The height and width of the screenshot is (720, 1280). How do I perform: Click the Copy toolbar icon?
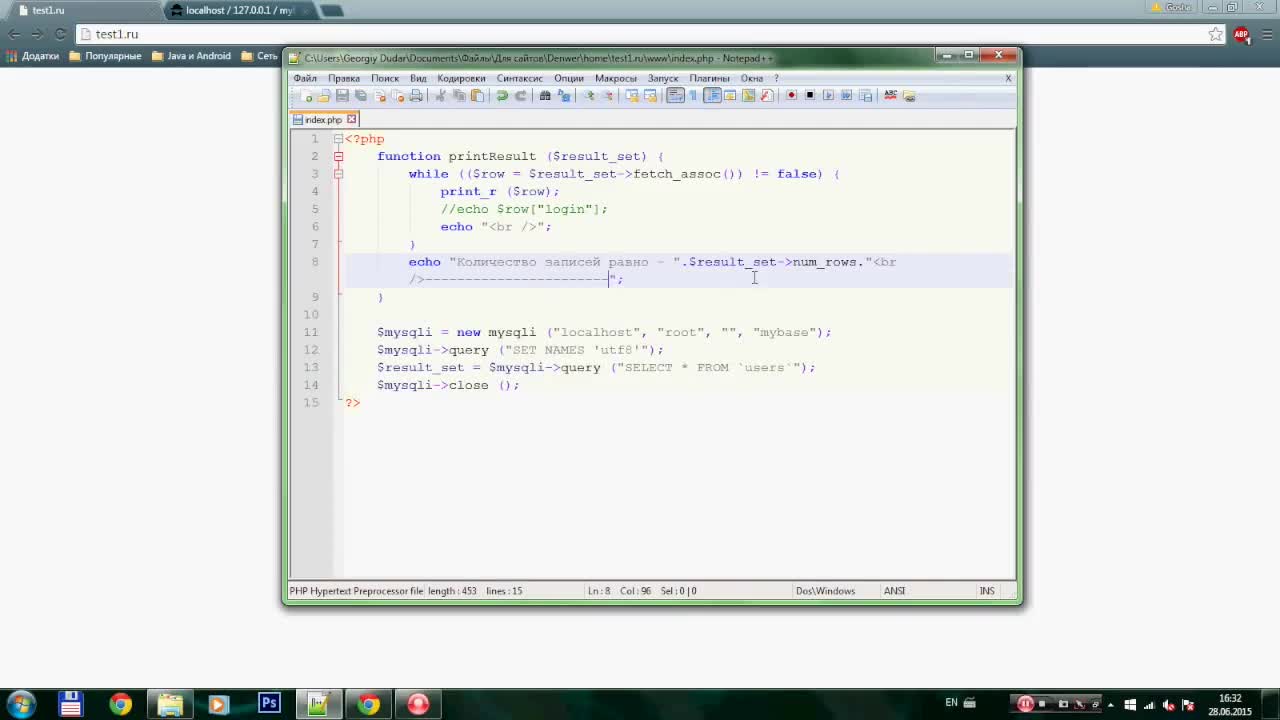459,96
